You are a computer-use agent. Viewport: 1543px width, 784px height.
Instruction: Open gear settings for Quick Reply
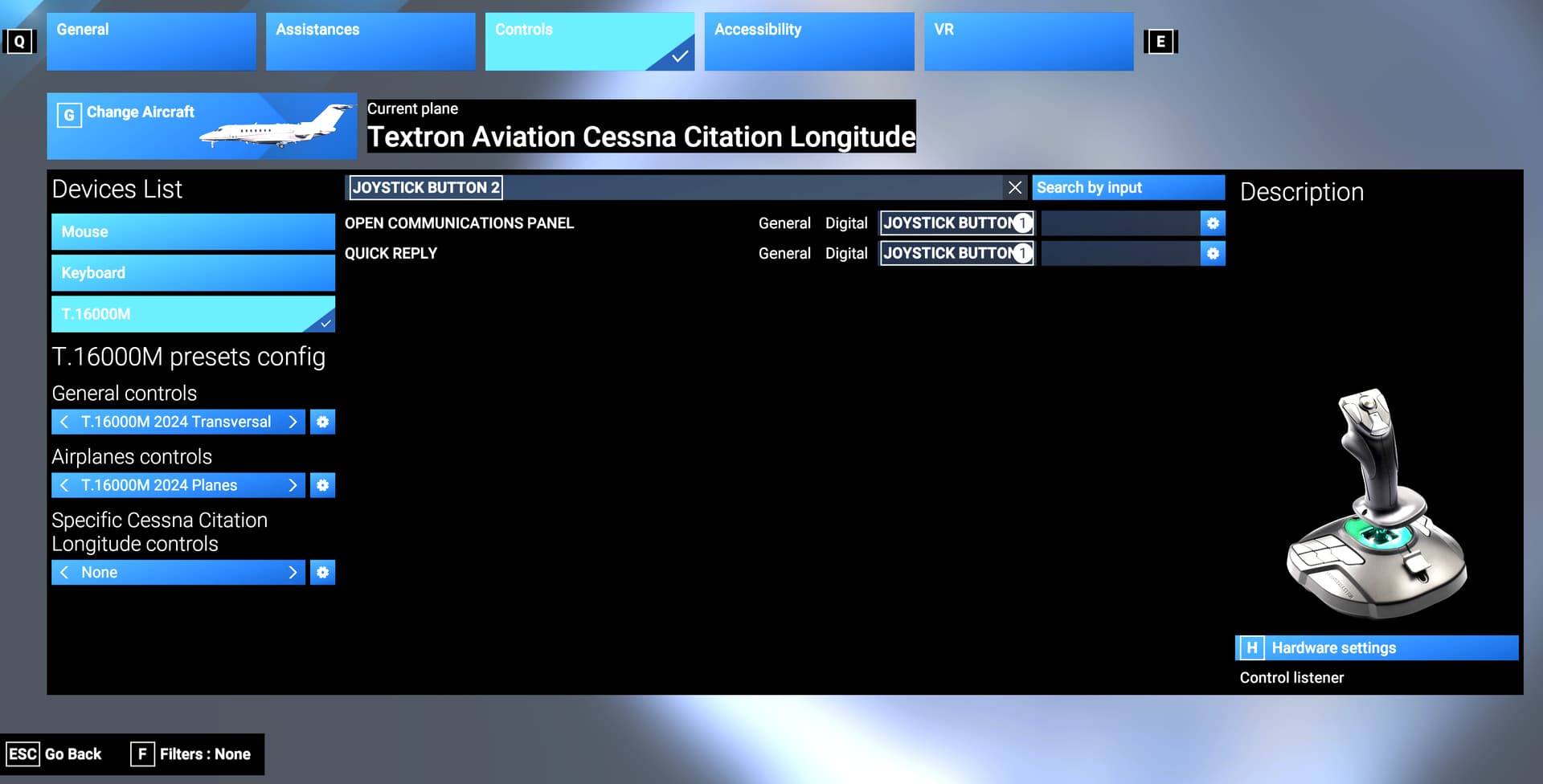click(1213, 254)
